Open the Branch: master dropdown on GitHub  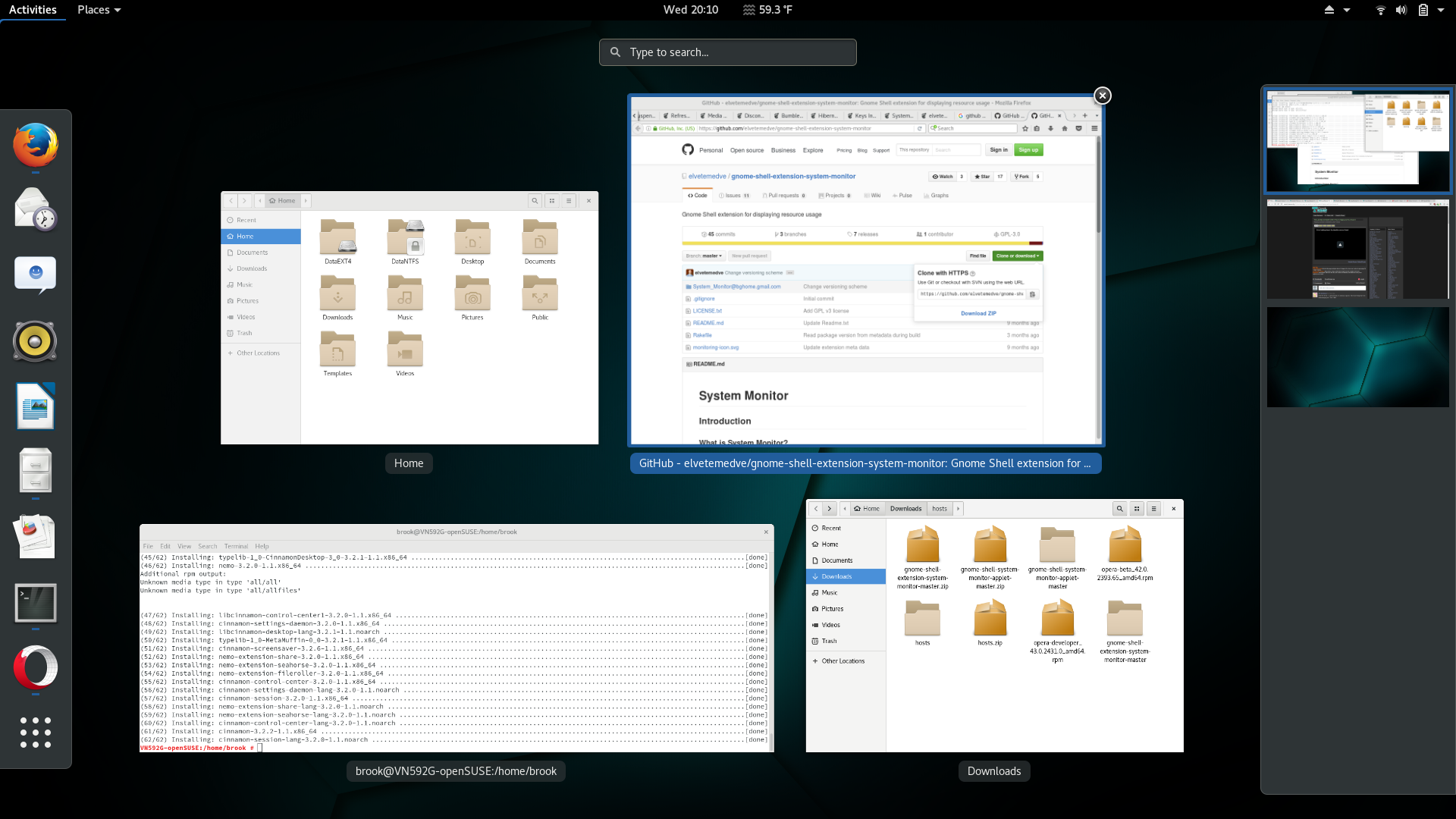704,256
